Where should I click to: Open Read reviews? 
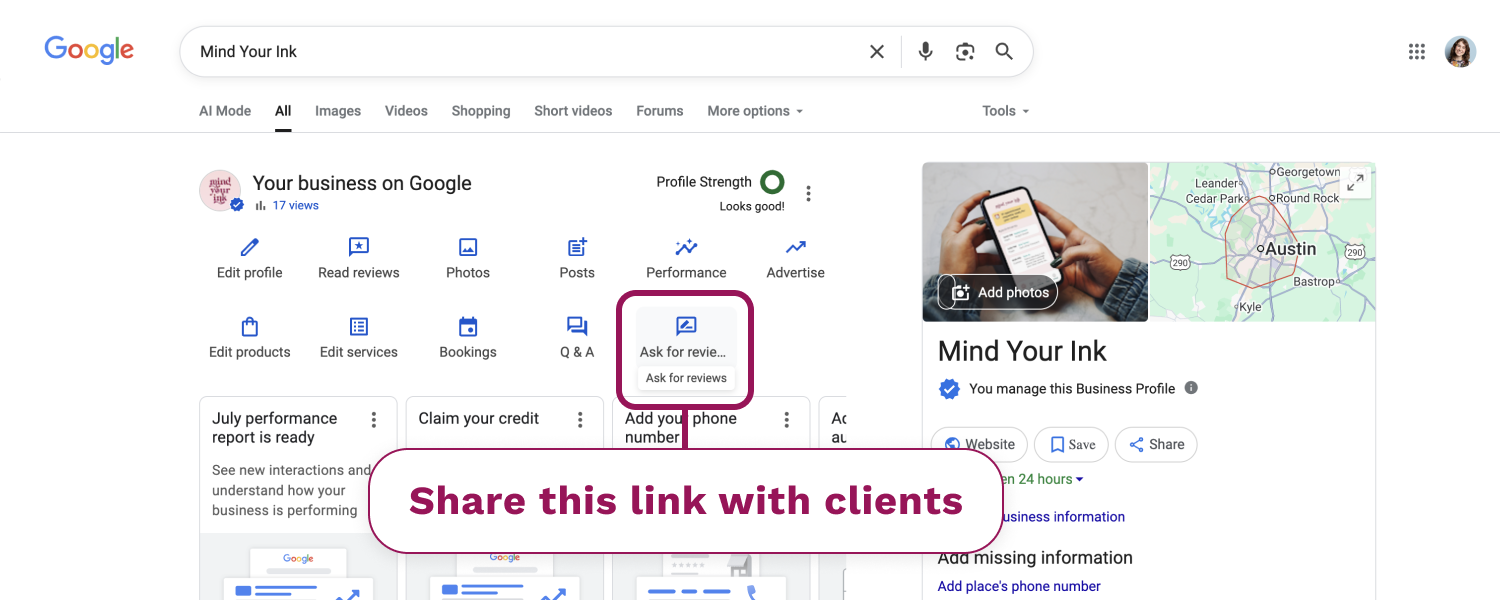[x=359, y=258]
